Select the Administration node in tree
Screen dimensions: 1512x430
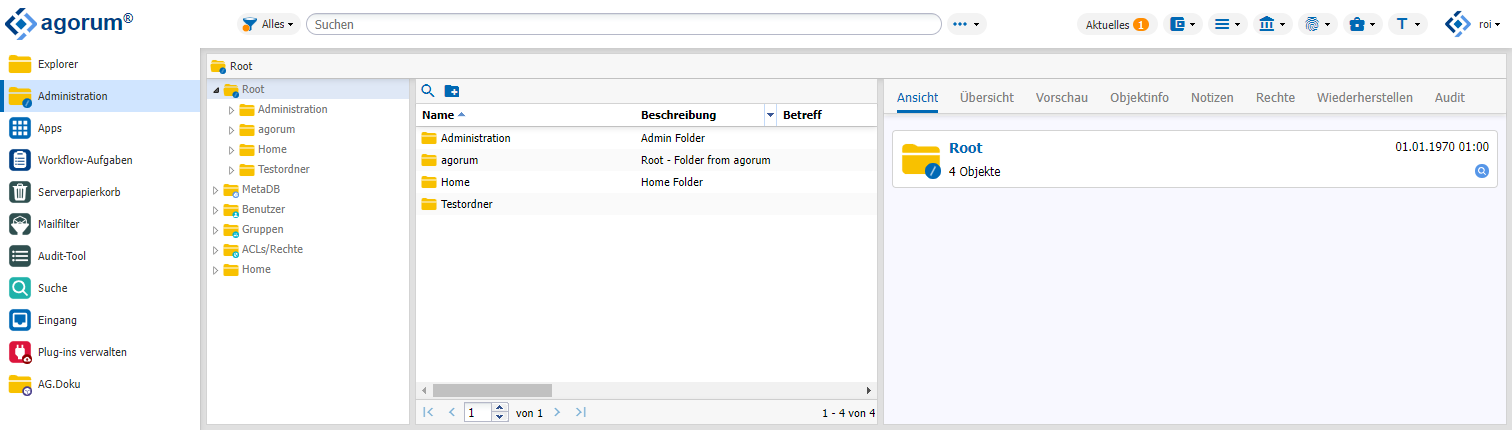[x=292, y=109]
